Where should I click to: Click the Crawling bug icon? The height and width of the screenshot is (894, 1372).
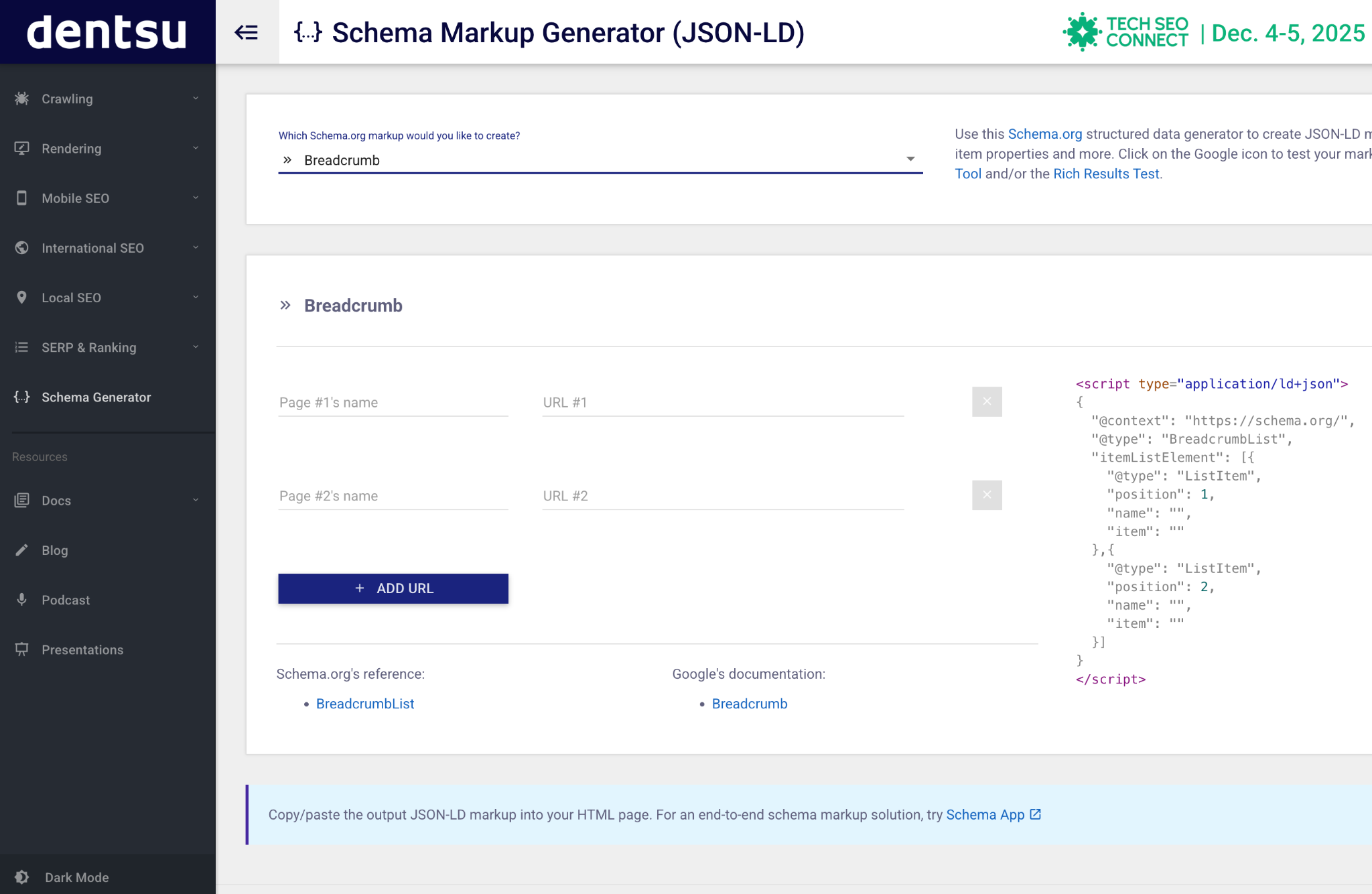coord(21,99)
